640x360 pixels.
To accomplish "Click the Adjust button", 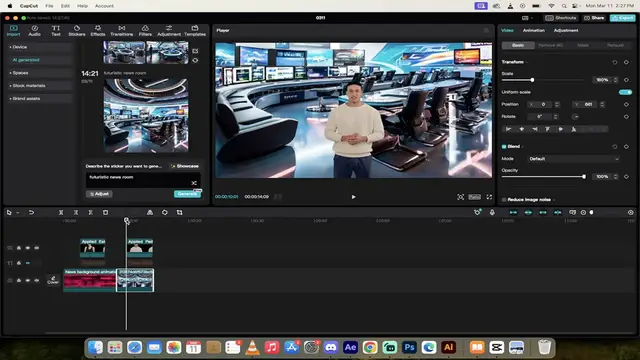I will click(99, 194).
